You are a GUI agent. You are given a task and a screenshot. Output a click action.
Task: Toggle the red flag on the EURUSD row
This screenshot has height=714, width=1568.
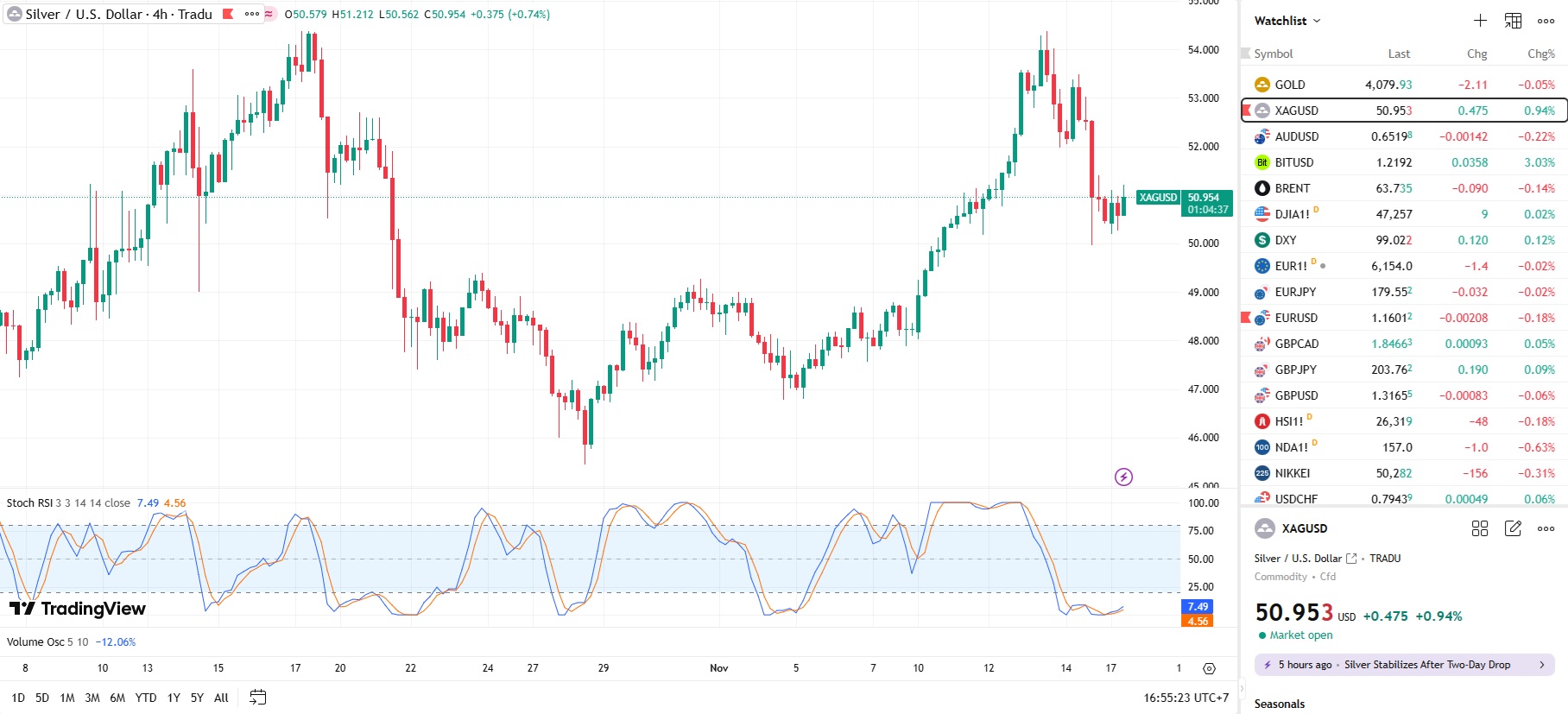[x=1246, y=318]
